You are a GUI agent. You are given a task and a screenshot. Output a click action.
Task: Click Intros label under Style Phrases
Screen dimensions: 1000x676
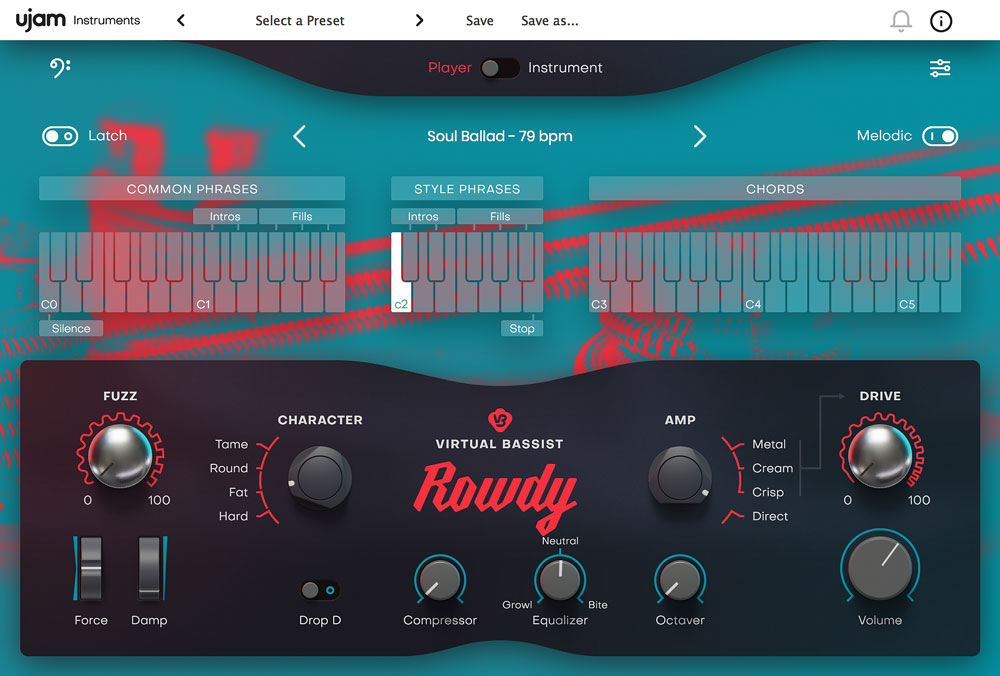click(423, 216)
